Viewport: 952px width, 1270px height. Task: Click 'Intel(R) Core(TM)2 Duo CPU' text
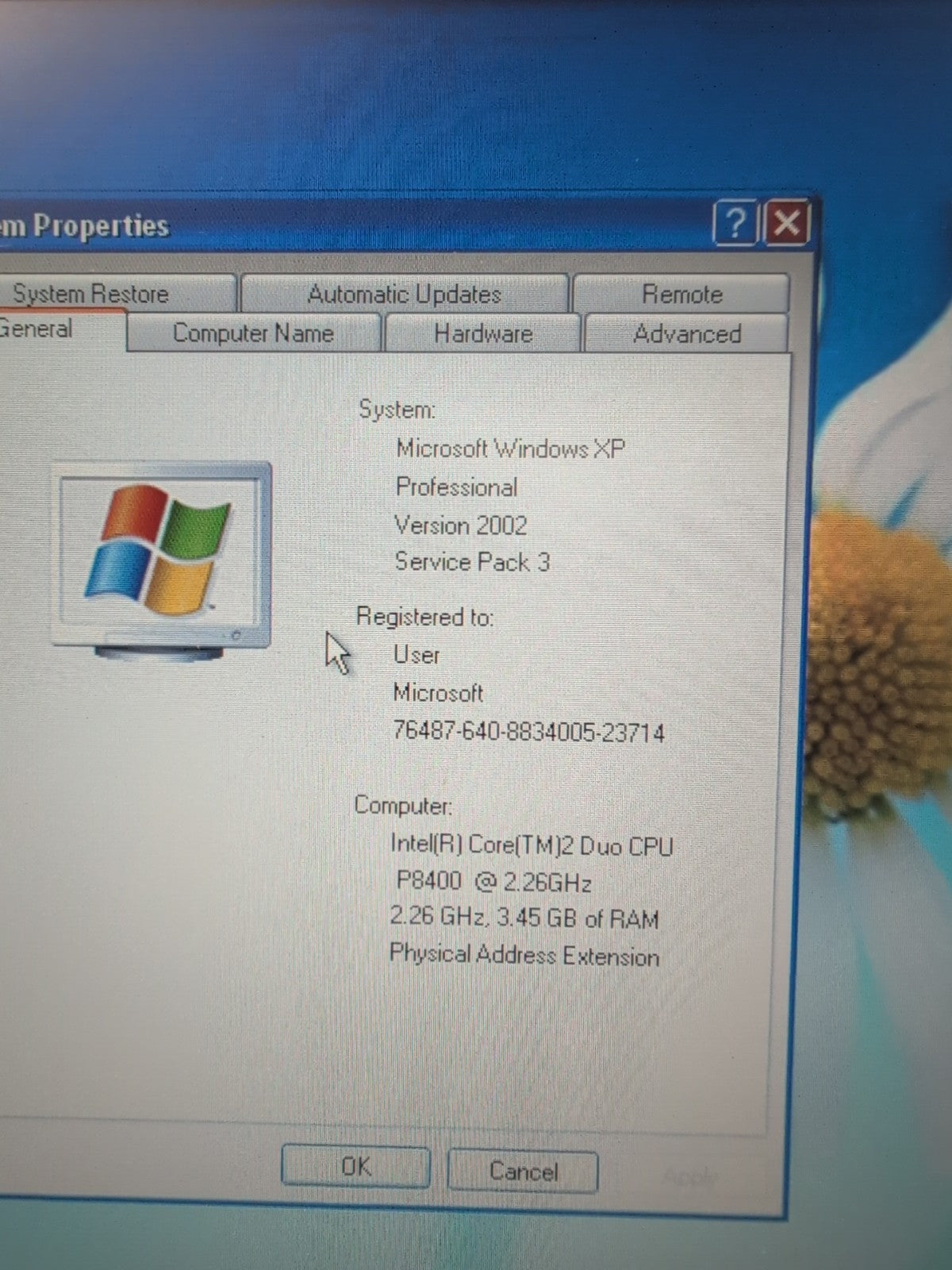point(532,845)
